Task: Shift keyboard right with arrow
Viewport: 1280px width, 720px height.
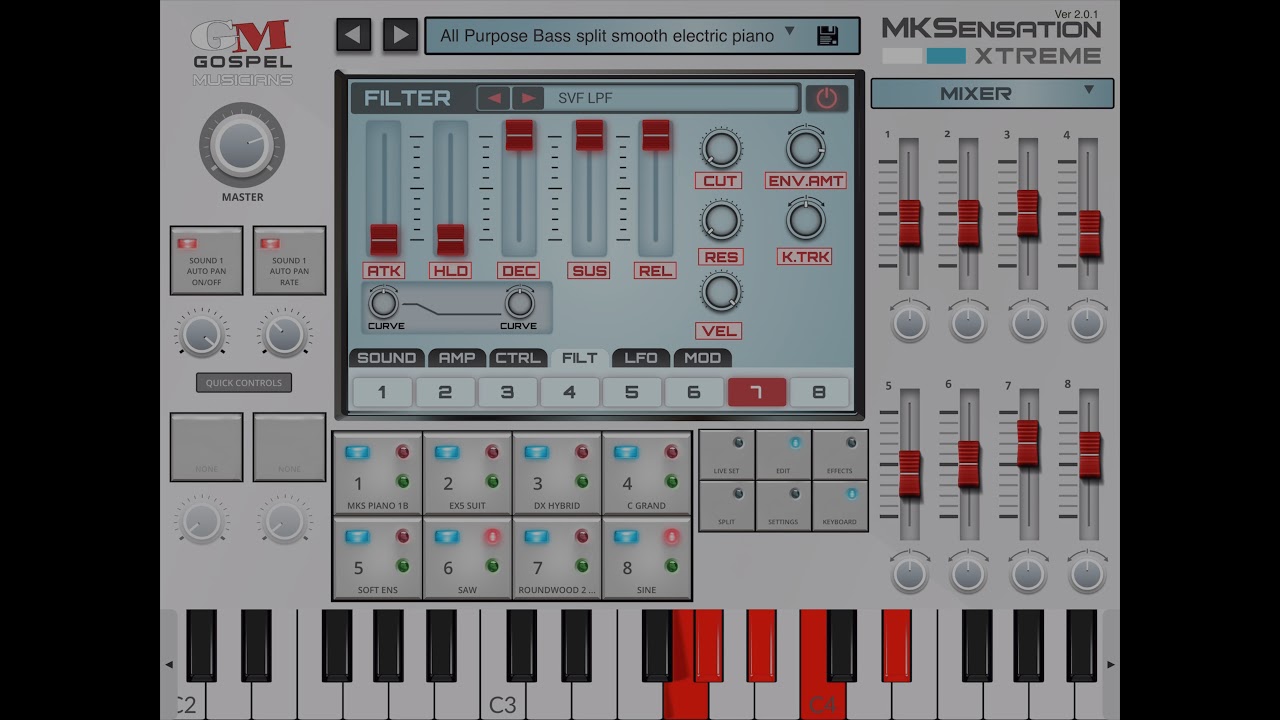Action: 1110,664
